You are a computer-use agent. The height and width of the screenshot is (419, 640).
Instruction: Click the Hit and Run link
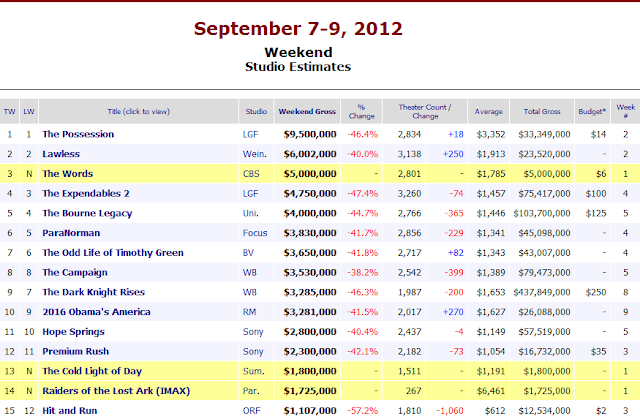[69, 409]
